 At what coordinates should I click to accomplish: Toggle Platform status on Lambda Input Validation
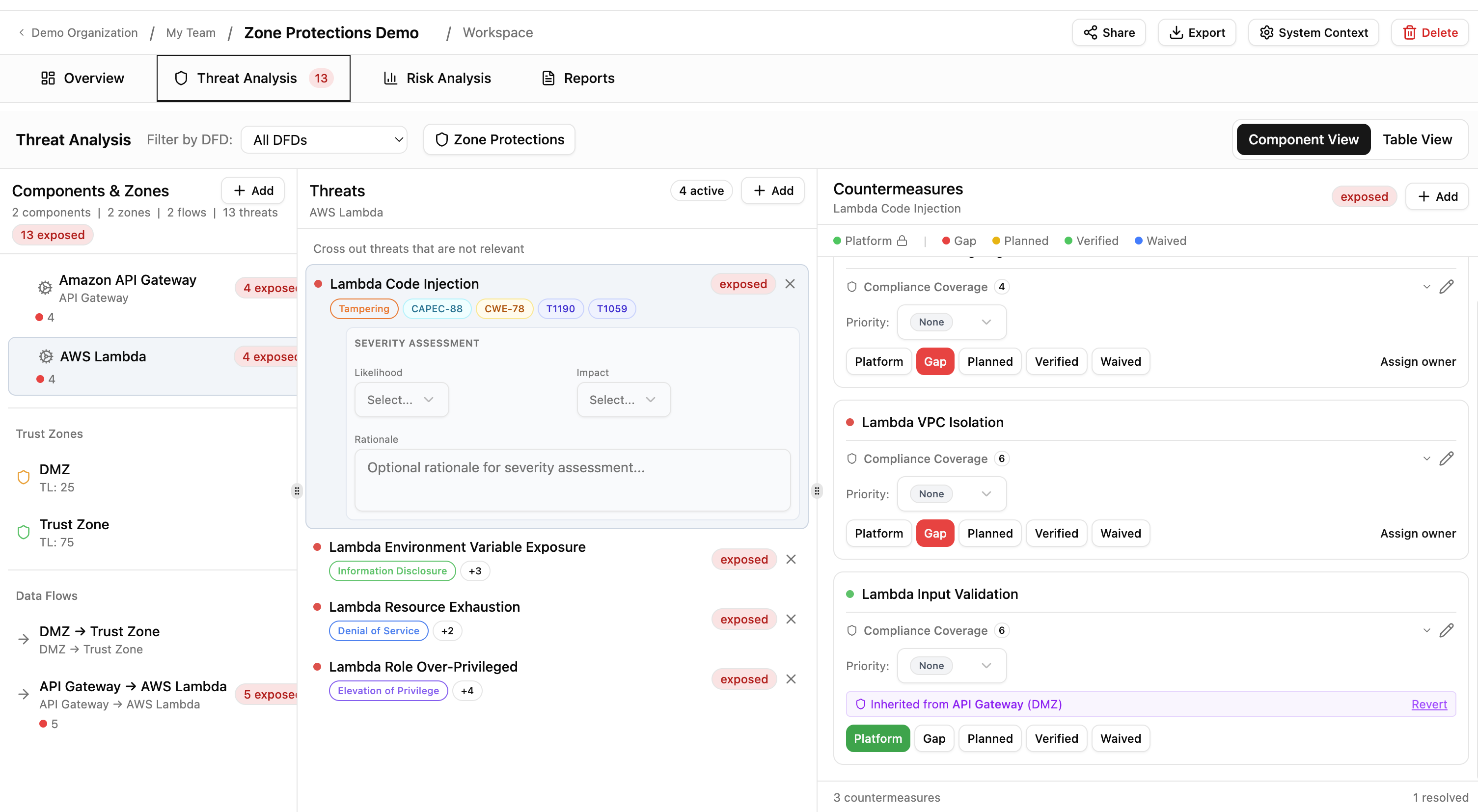click(x=878, y=738)
